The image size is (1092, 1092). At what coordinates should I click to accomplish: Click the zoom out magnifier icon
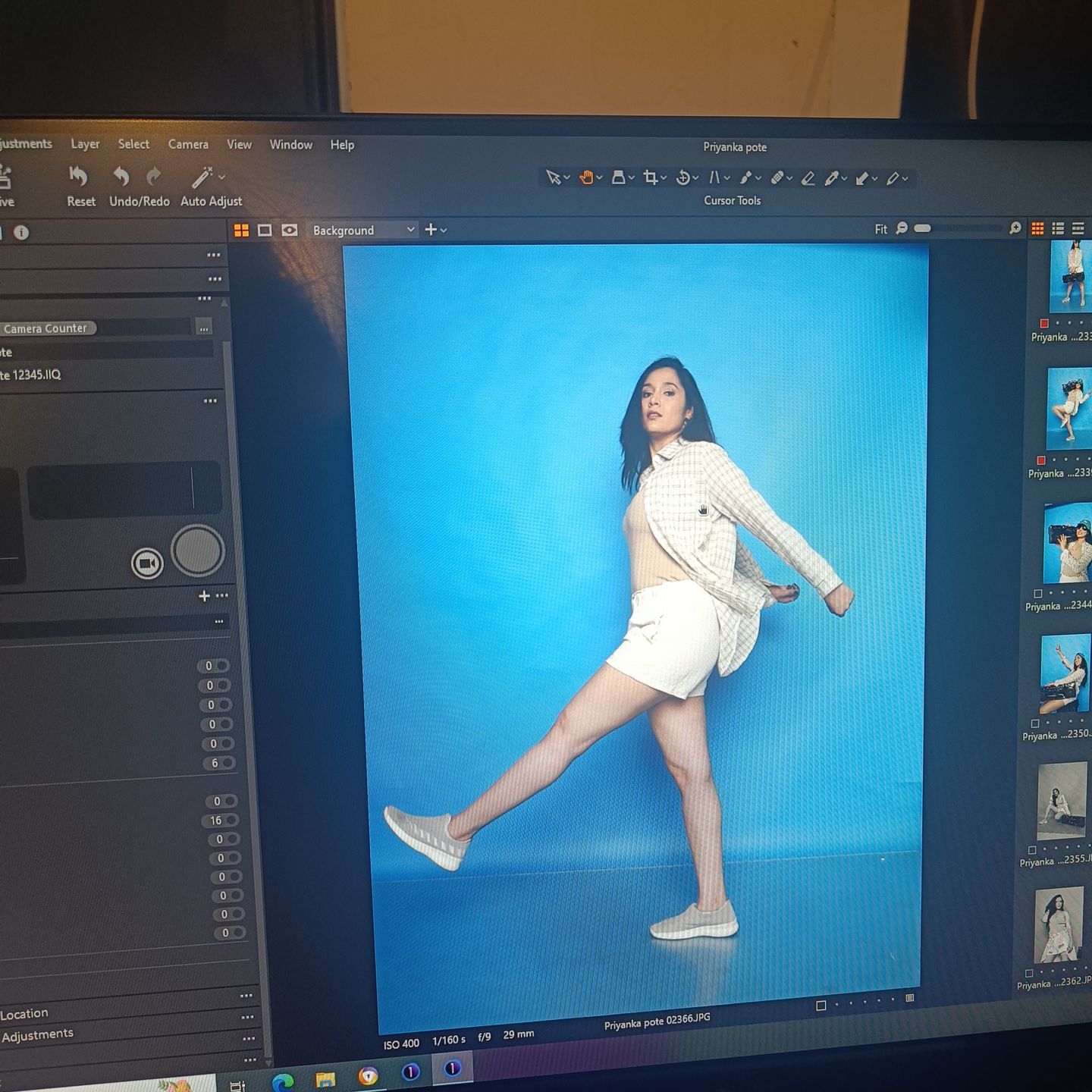click(x=902, y=228)
